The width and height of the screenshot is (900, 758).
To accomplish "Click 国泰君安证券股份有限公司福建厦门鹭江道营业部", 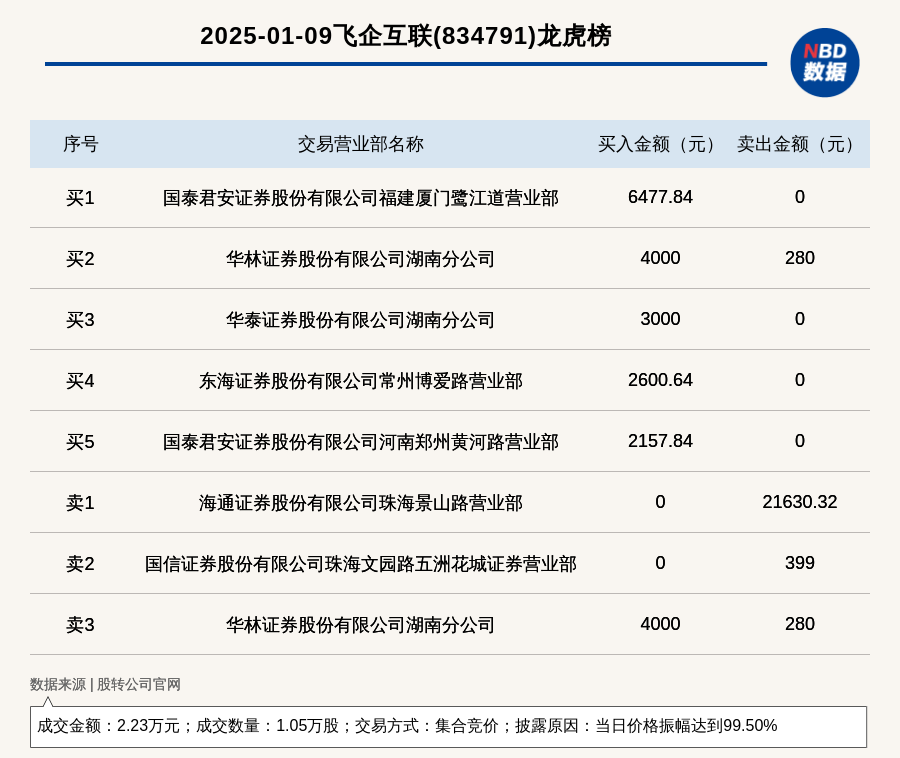I will [x=360, y=198].
